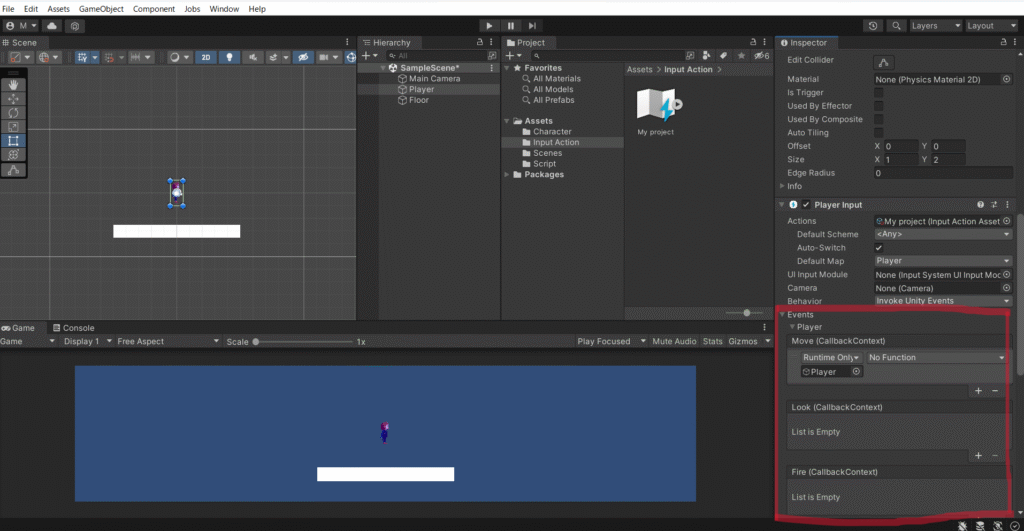Open the global search magnifier icon
The image size is (1024, 531).
[895, 26]
